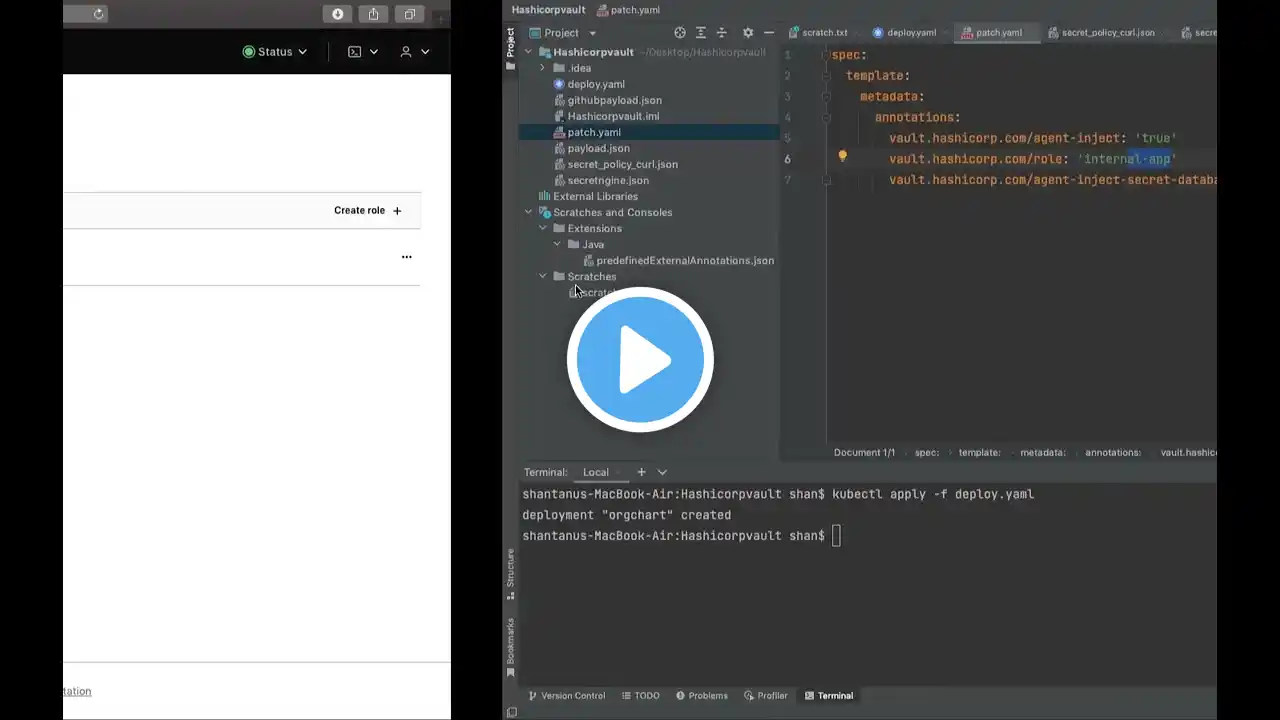Click Safari downloads icon
This screenshot has height=720, width=1280.
pos(338,14)
